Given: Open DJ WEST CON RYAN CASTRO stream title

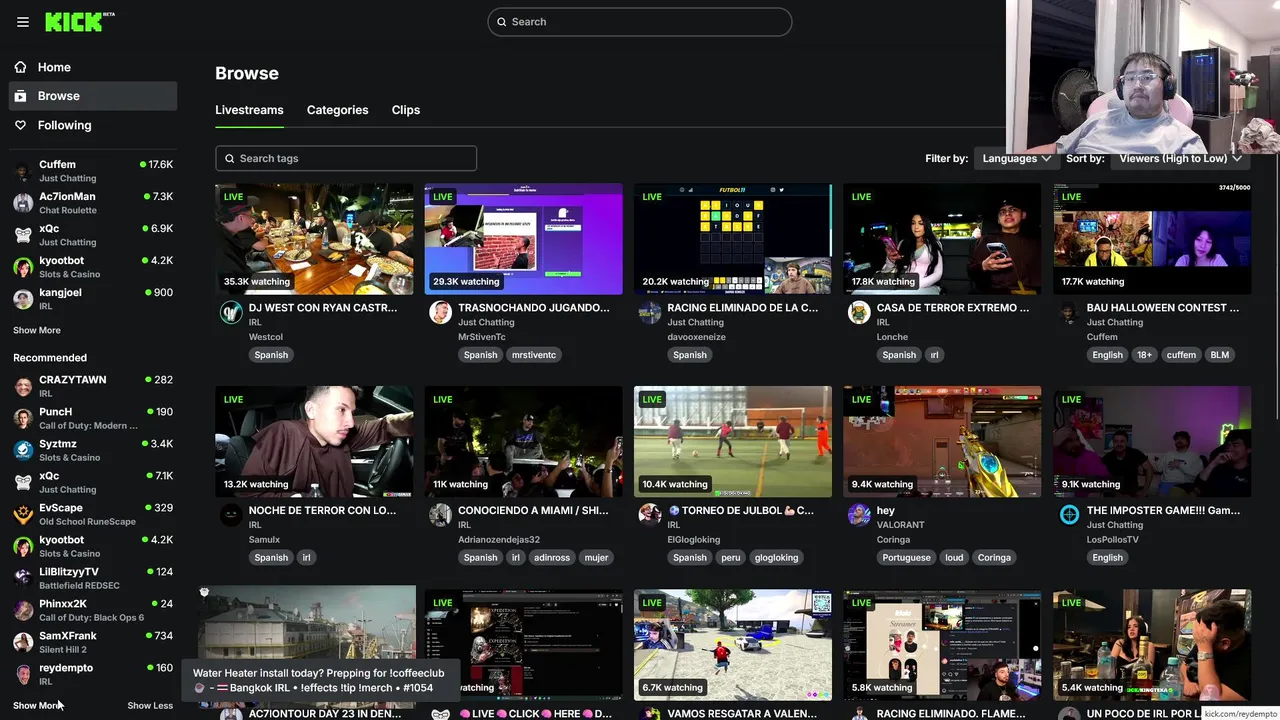Looking at the screenshot, I should tap(323, 308).
